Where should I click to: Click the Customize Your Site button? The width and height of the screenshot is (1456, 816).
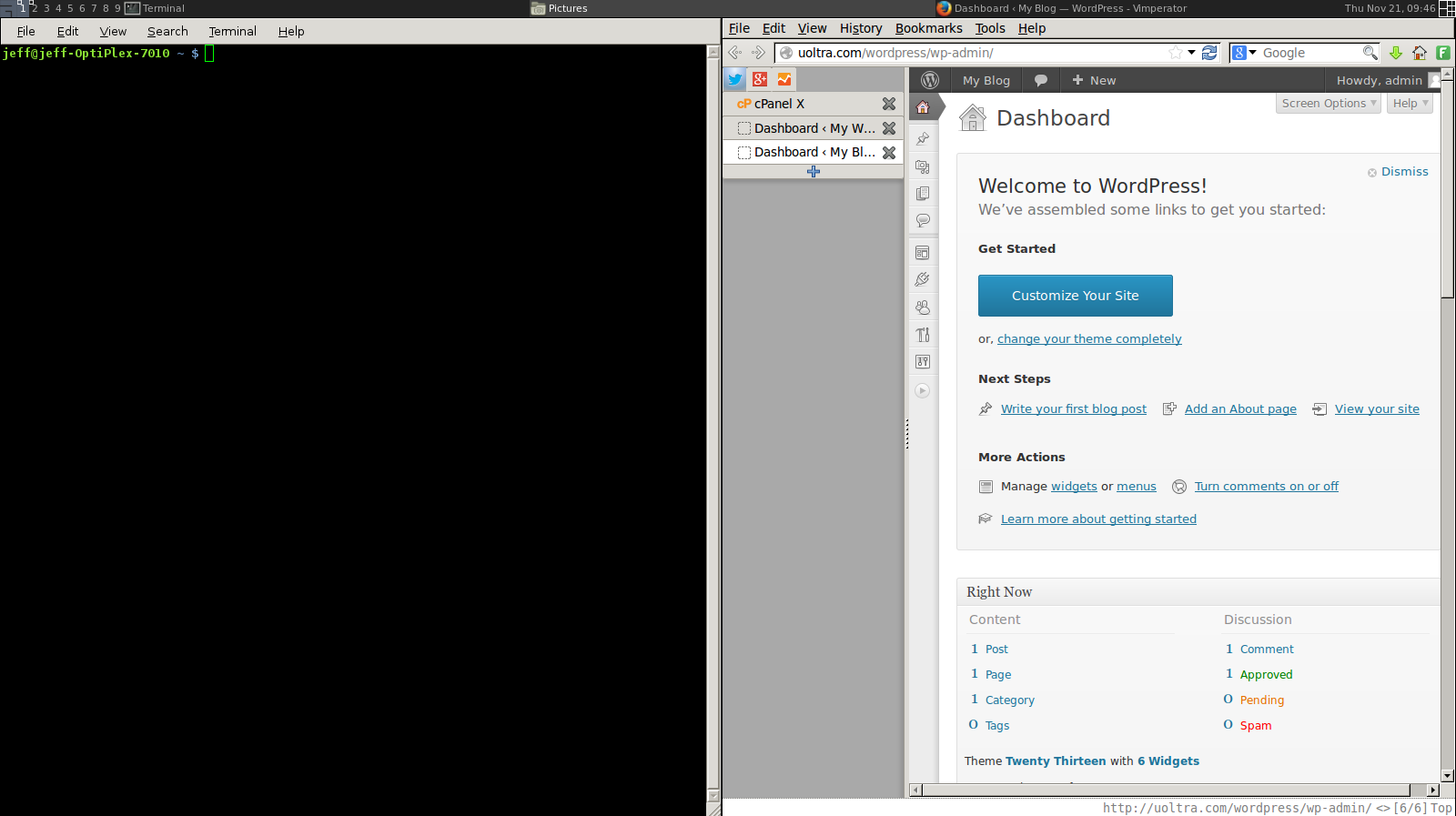[x=1076, y=296]
